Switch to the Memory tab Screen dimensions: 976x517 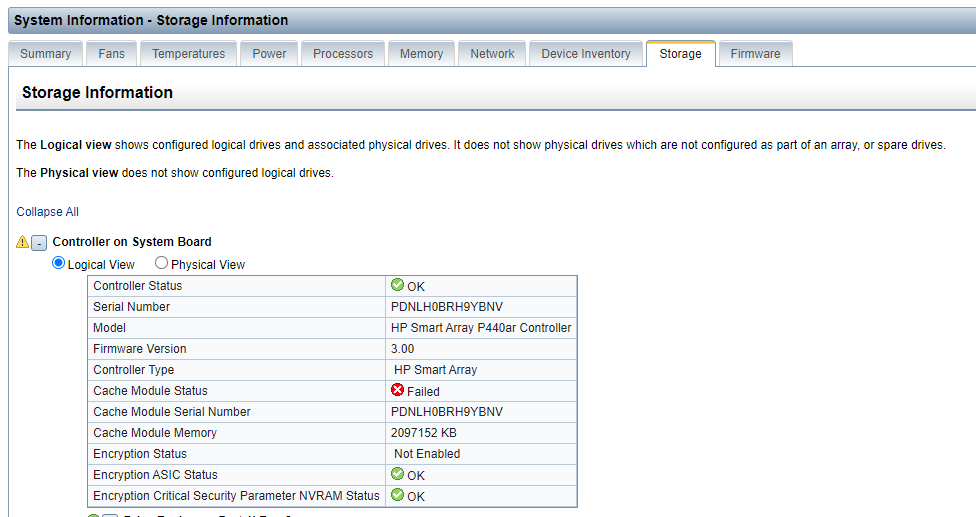pyautogui.click(x=421, y=54)
